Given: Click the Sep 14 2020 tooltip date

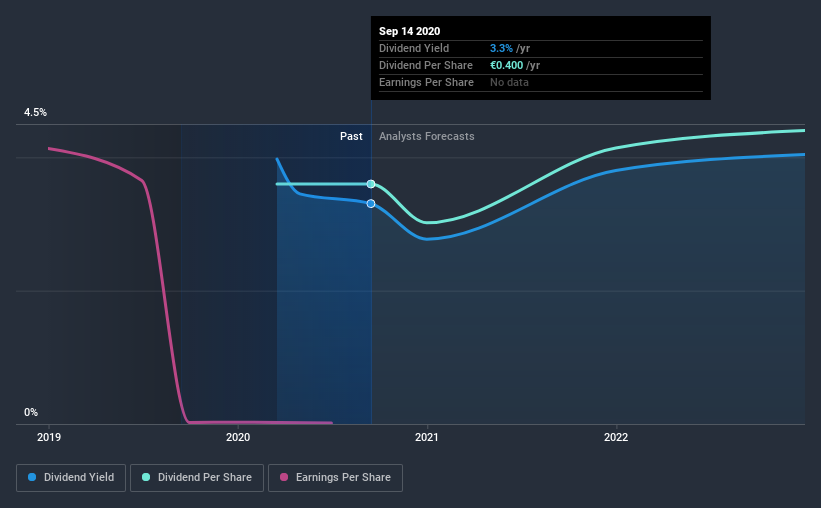Looking at the screenshot, I should pyautogui.click(x=409, y=31).
